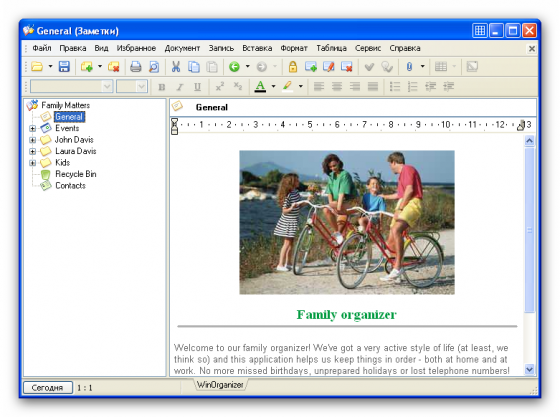The image size is (560, 417).
Task: Toggle Underline formatting button
Action: (197, 87)
